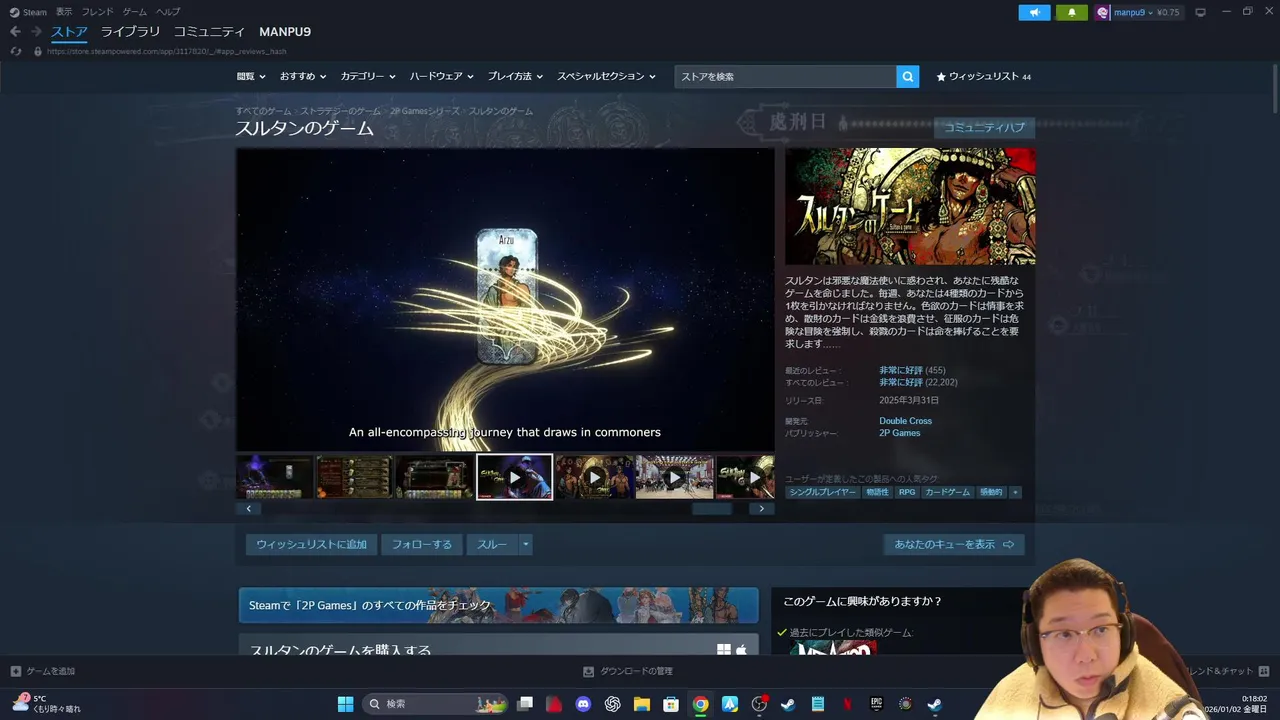Open the 表示 menu
This screenshot has width=1280, height=720.
click(x=64, y=12)
